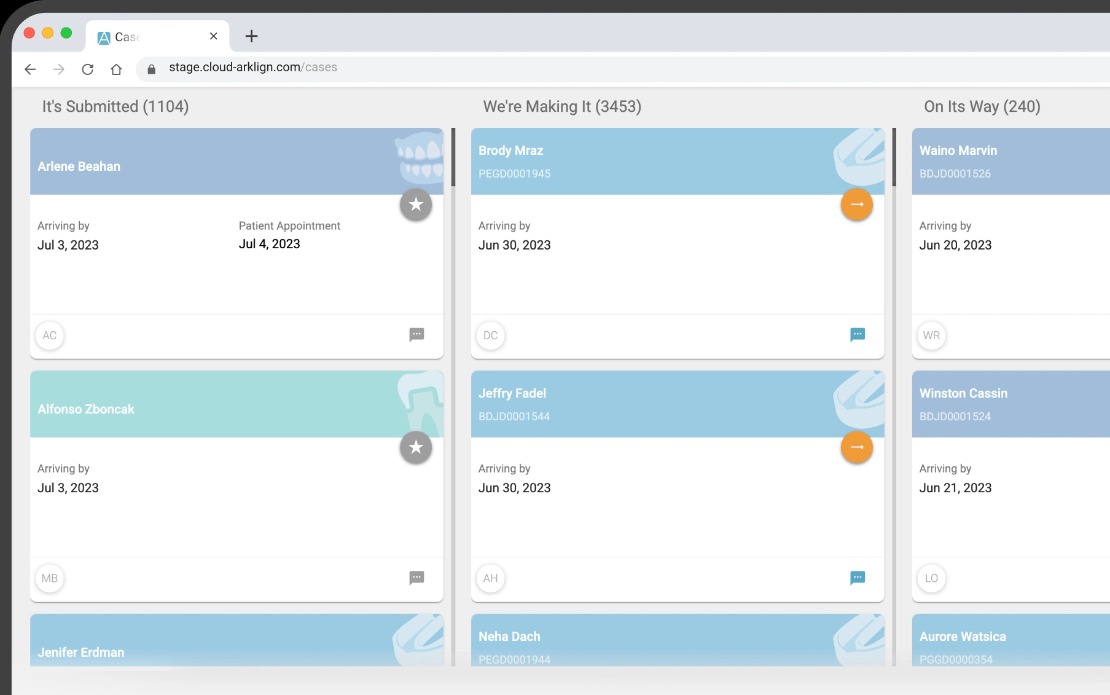Image resolution: width=1110 pixels, height=695 pixels.
Task: Open chat icon on Brody Mraz card
Action: click(x=857, y=335)
